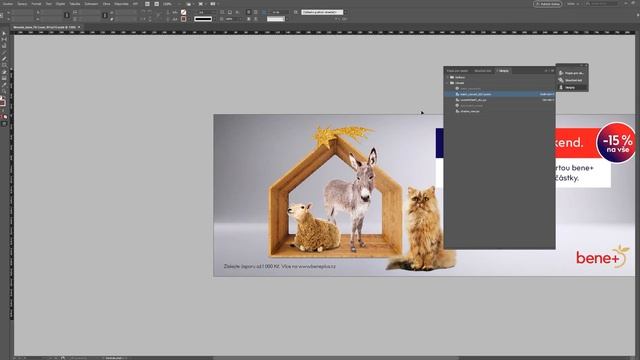Click the apply color button in toolbox
This screenshot has width=640, height=360.
(4, 117)
